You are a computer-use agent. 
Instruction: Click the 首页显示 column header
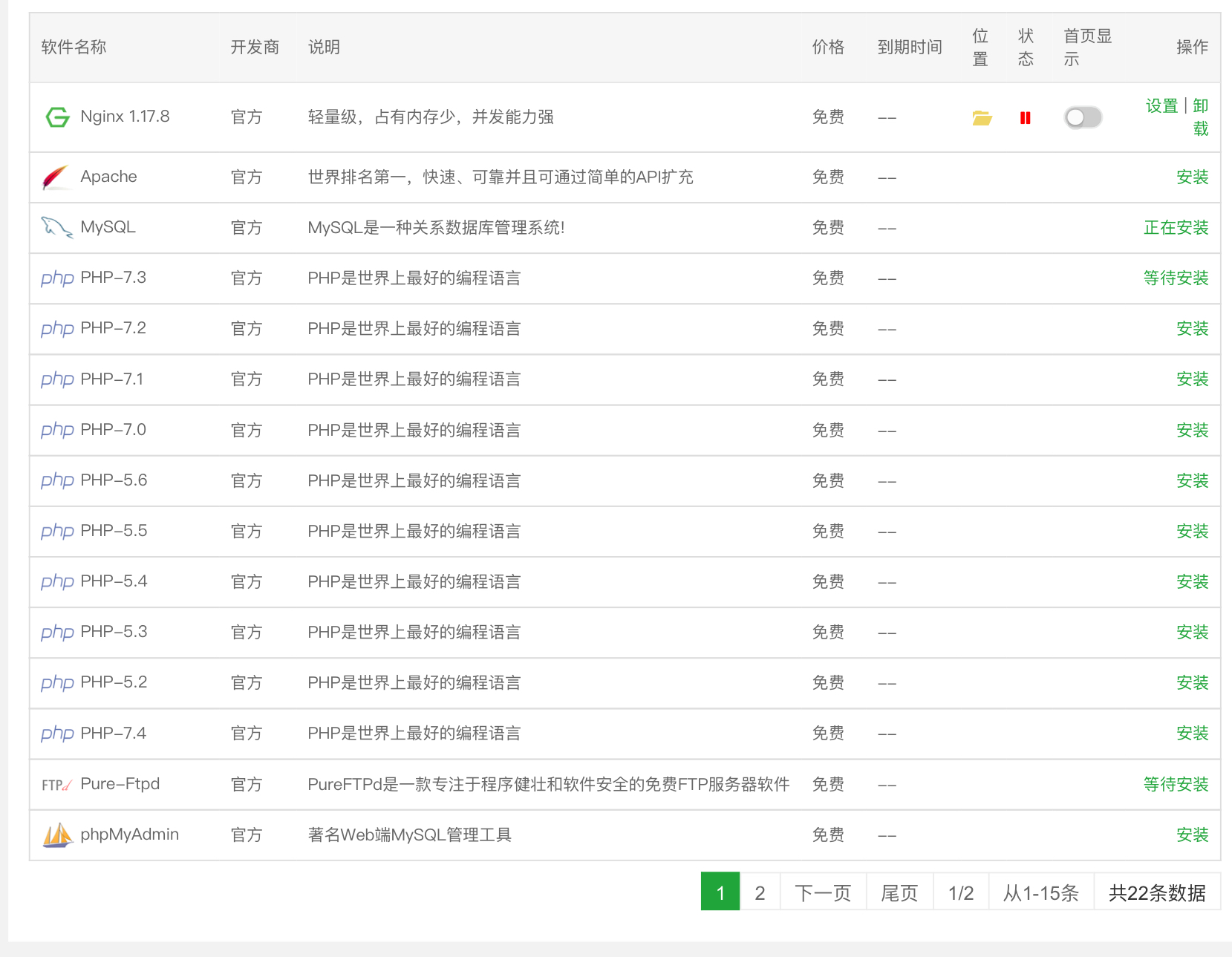click(x=1088, y=48)
